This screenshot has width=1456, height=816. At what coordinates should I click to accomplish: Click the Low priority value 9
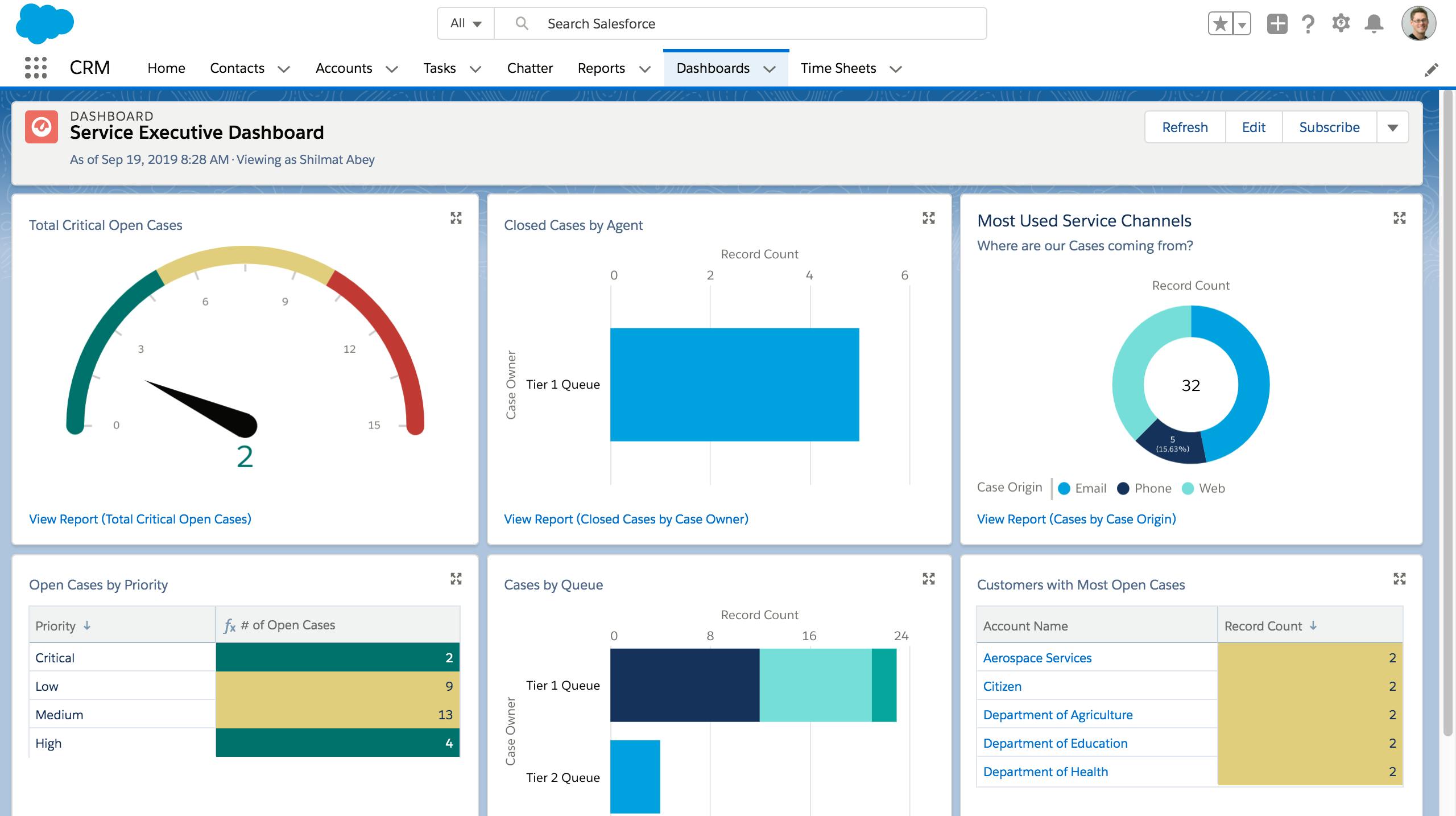449,686
